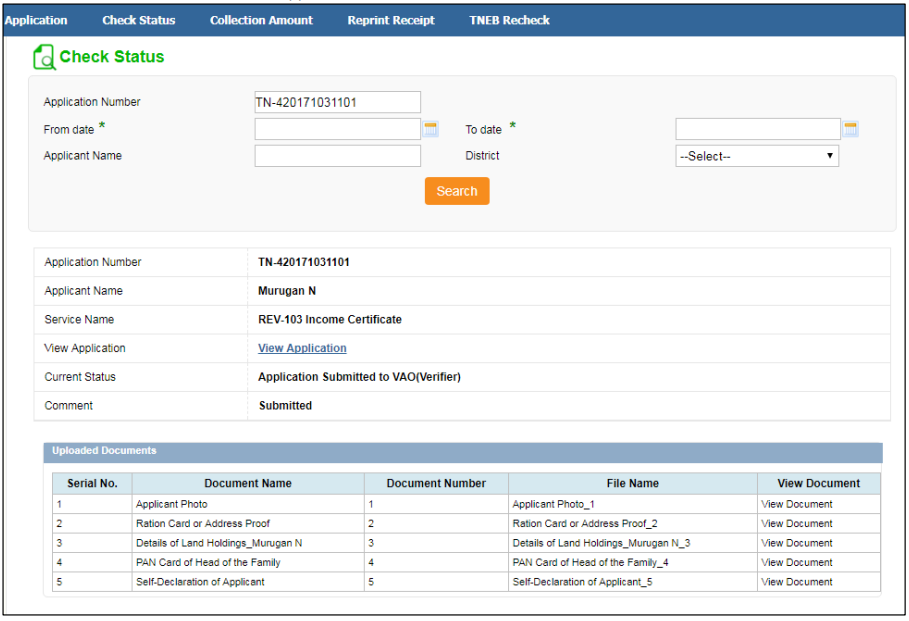This screenshot has width=909, height=621.
Task: Open the Reprint Receipt menu
Action: pyautogui.click(x=391, y=20)
